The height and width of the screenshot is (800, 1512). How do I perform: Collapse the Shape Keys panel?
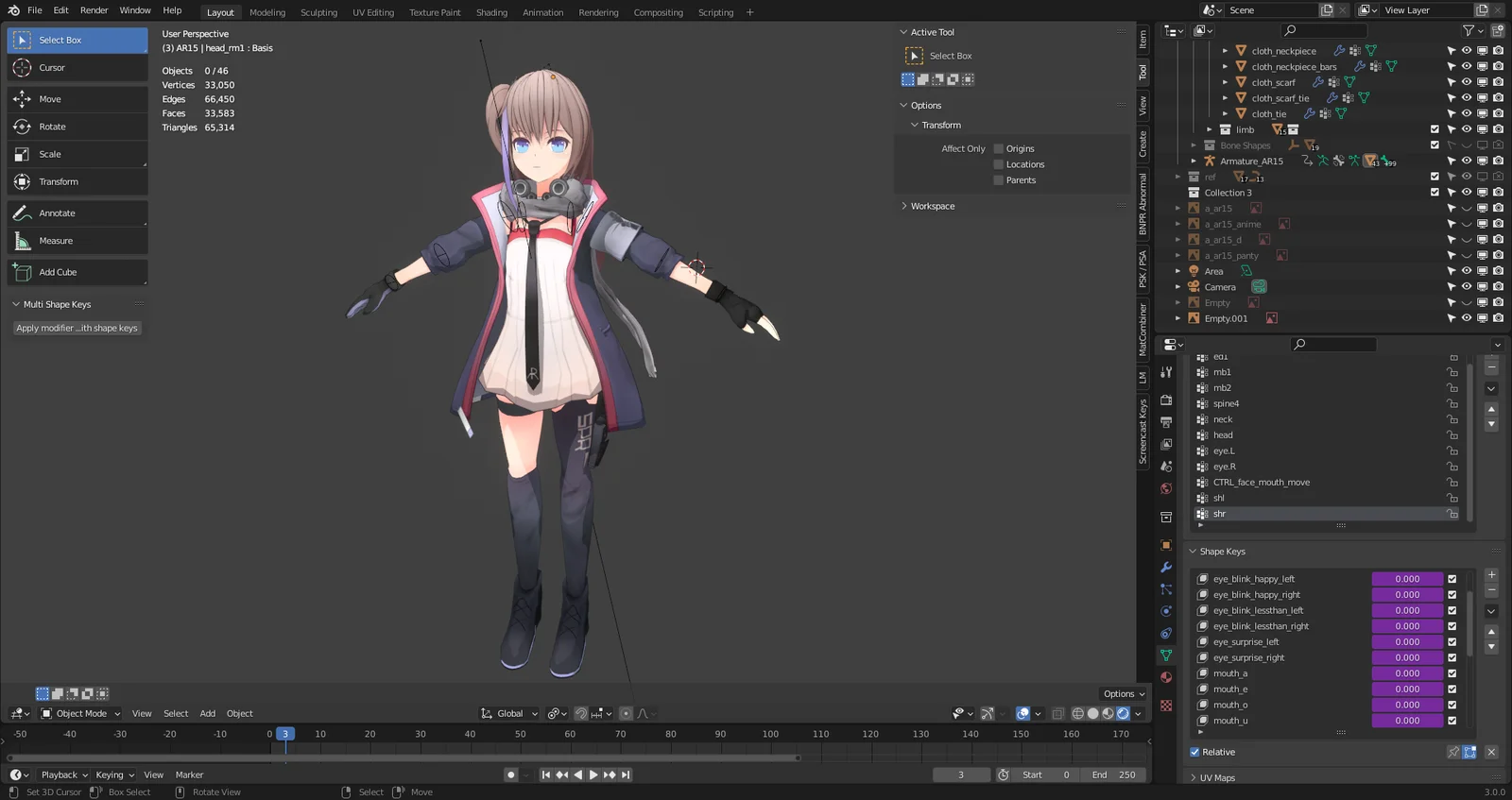[1193, 552]
